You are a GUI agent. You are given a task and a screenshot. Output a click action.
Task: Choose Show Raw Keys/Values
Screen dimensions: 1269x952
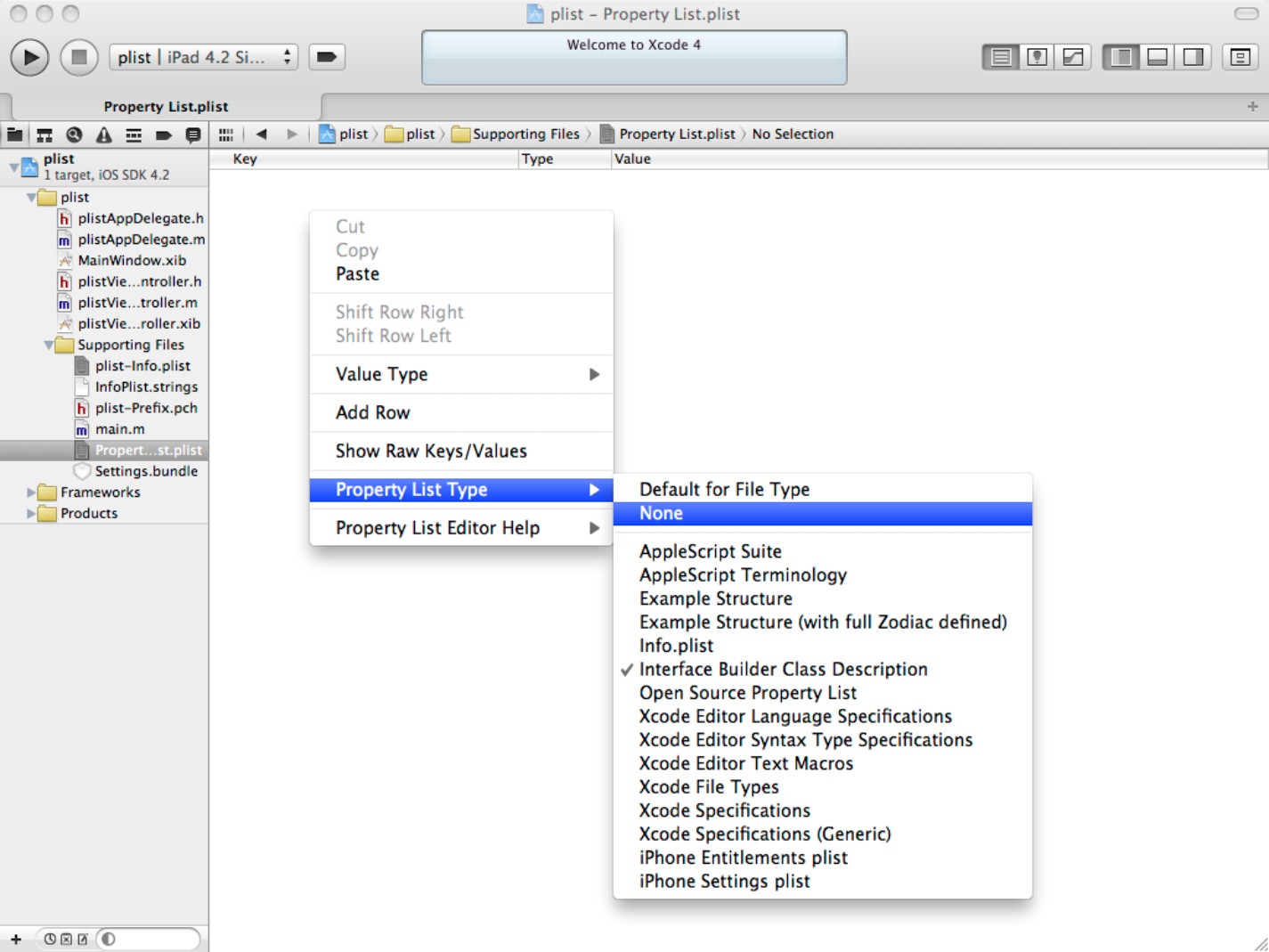point(461,452)
